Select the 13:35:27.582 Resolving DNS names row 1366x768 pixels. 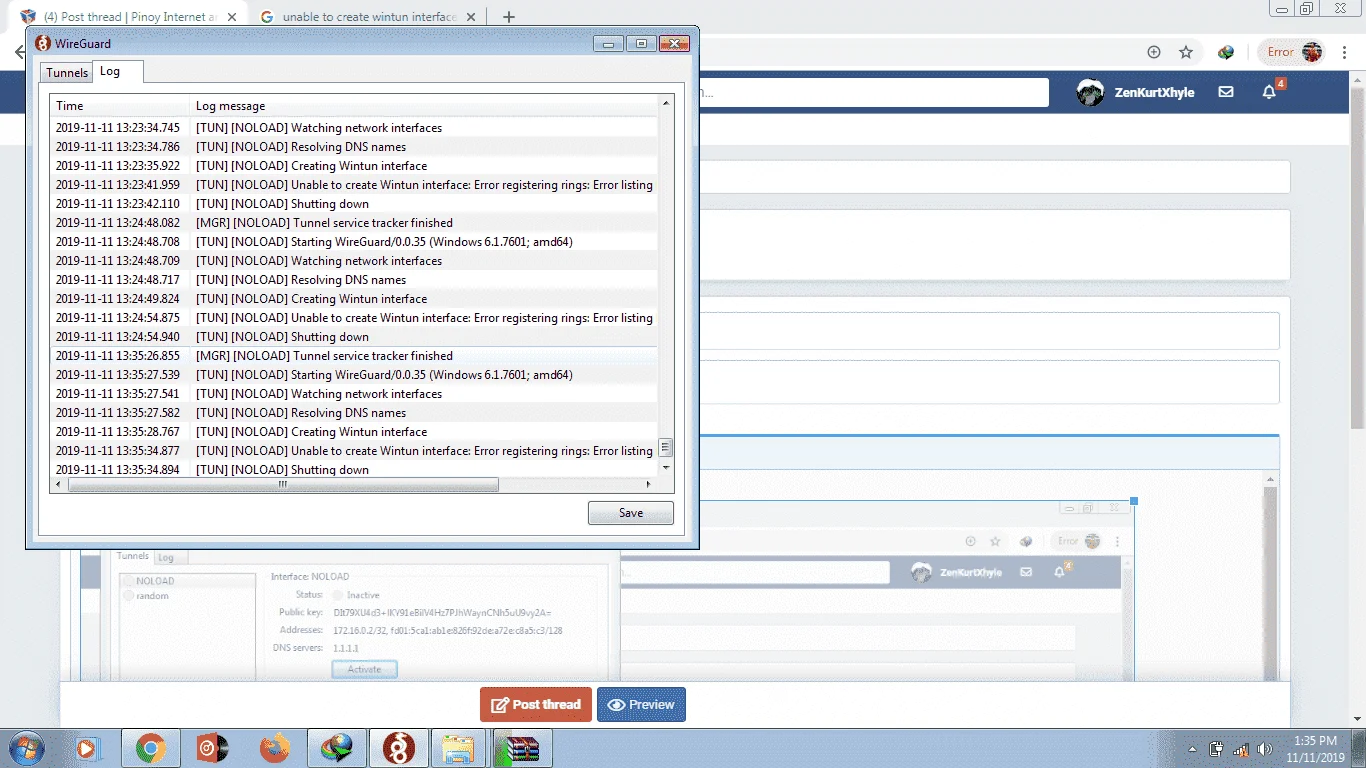354,413
